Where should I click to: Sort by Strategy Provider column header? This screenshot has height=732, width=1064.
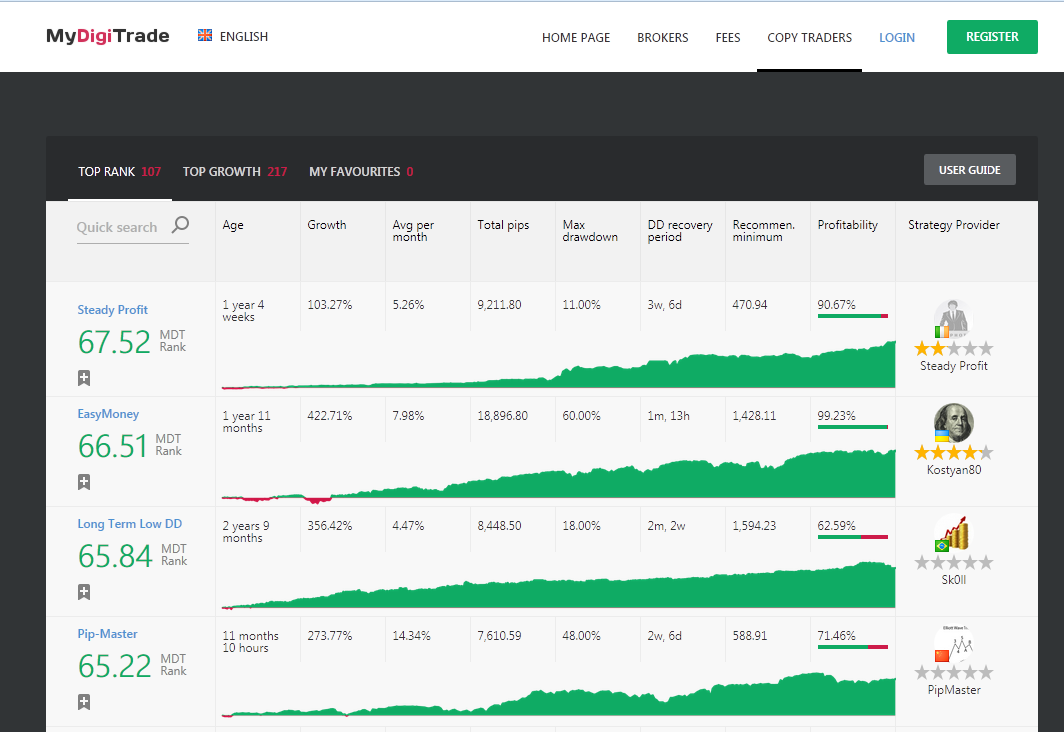[x=953, y=225]
